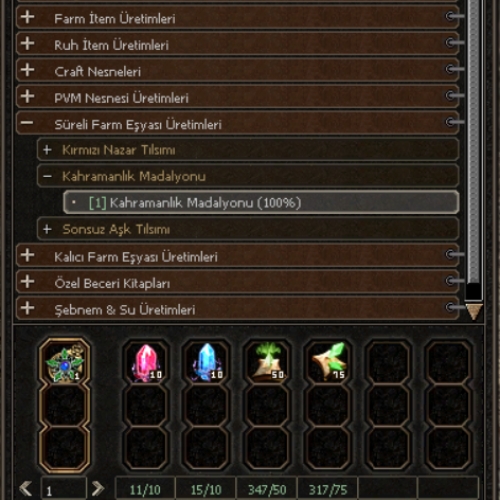Expand Farm İtem Üretimleri category
The height and width of the screenshot is (500, 500).
[237, 17]
